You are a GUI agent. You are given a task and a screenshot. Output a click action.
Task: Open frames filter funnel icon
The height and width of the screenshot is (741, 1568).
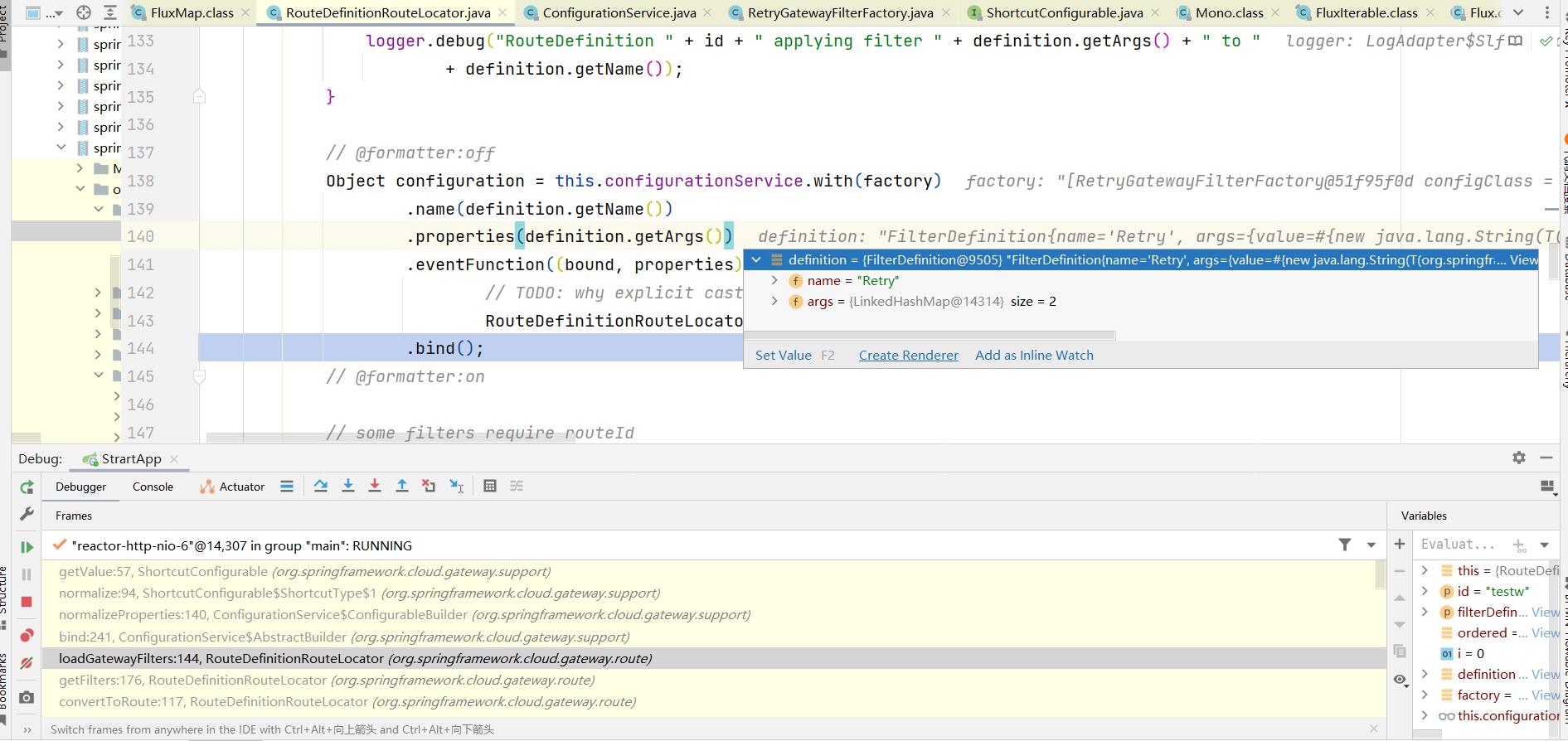[x=1344, y=545]
